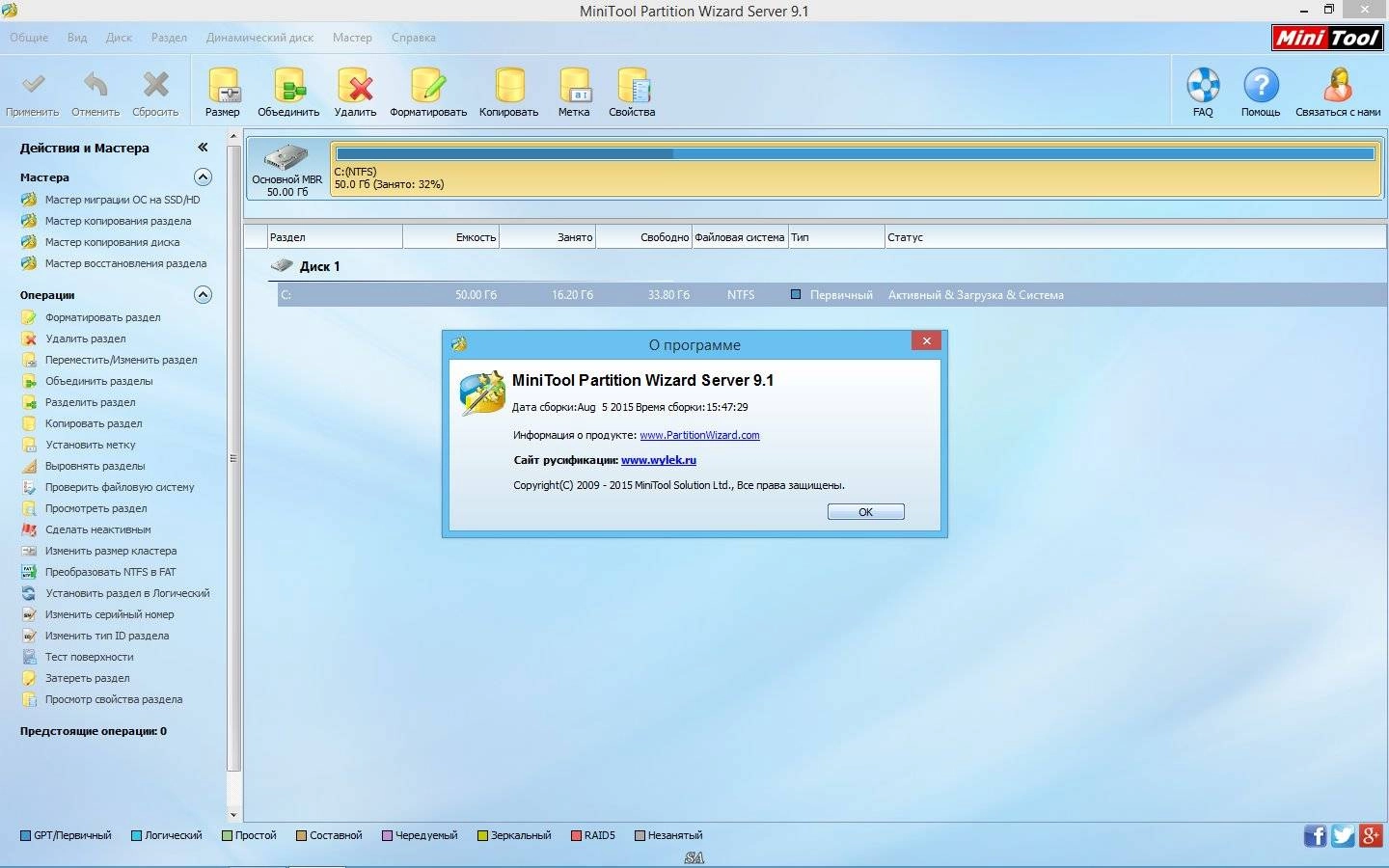The image size is (1389, 868).
Task: Select the Размер (resize) toolbar icon
Action: (x=223, y=85)
